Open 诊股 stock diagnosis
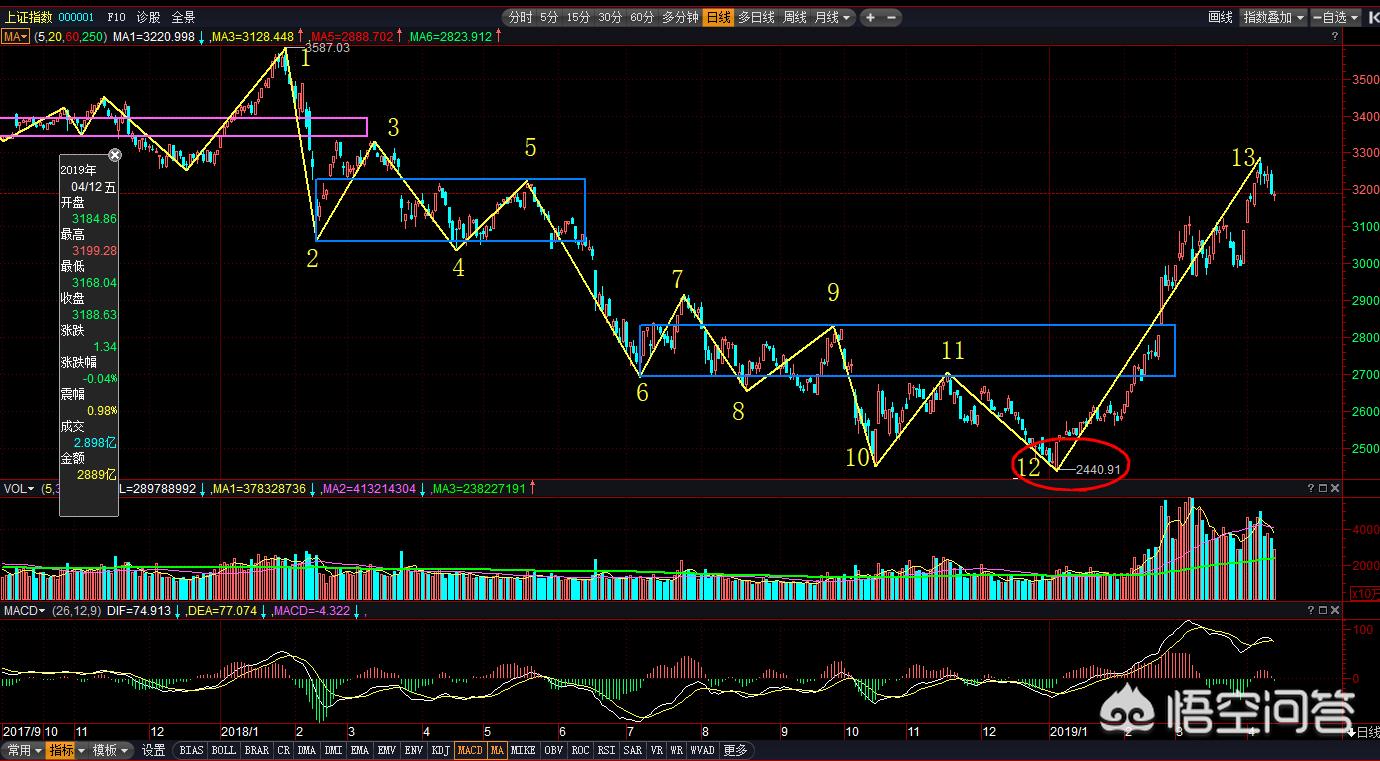The height and width of the screenshot is (761, 1380). pyautogui.click(x=148, y=17)
